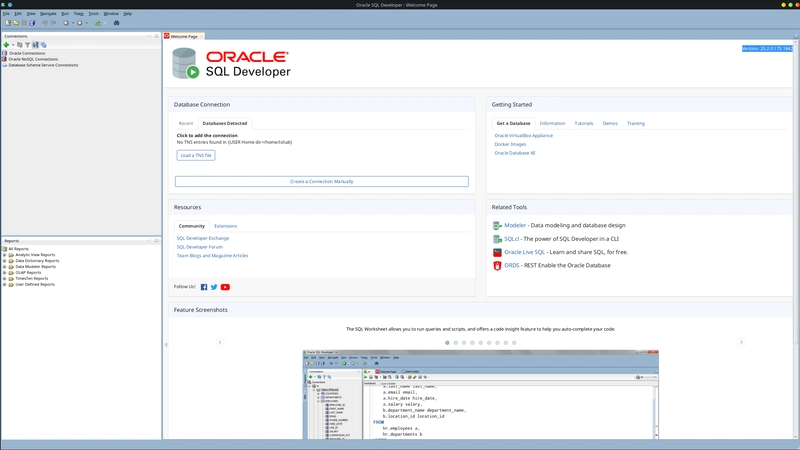Viewport: 800px width, 450px height.
Task: Click the Save disk toolbar icon
Action: click(24, 23)
